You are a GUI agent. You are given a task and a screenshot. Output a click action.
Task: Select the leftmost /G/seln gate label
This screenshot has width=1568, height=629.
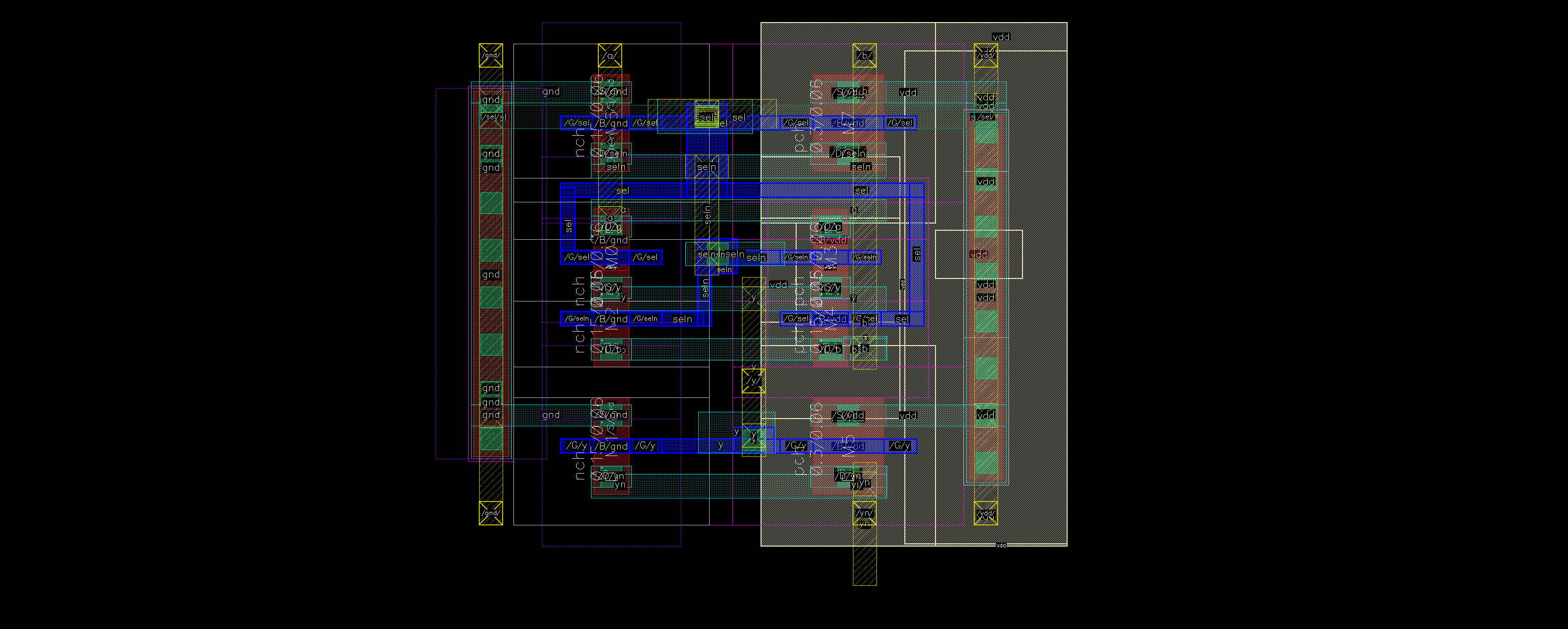(577, 319)
